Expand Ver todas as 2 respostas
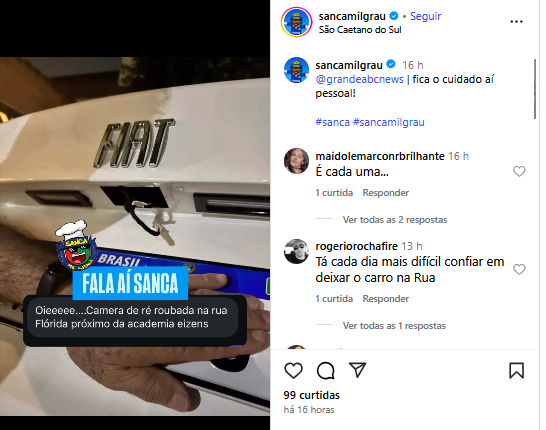Image resolution: width=546 pixels, height=430 pixels. click(x=395, y=220)
